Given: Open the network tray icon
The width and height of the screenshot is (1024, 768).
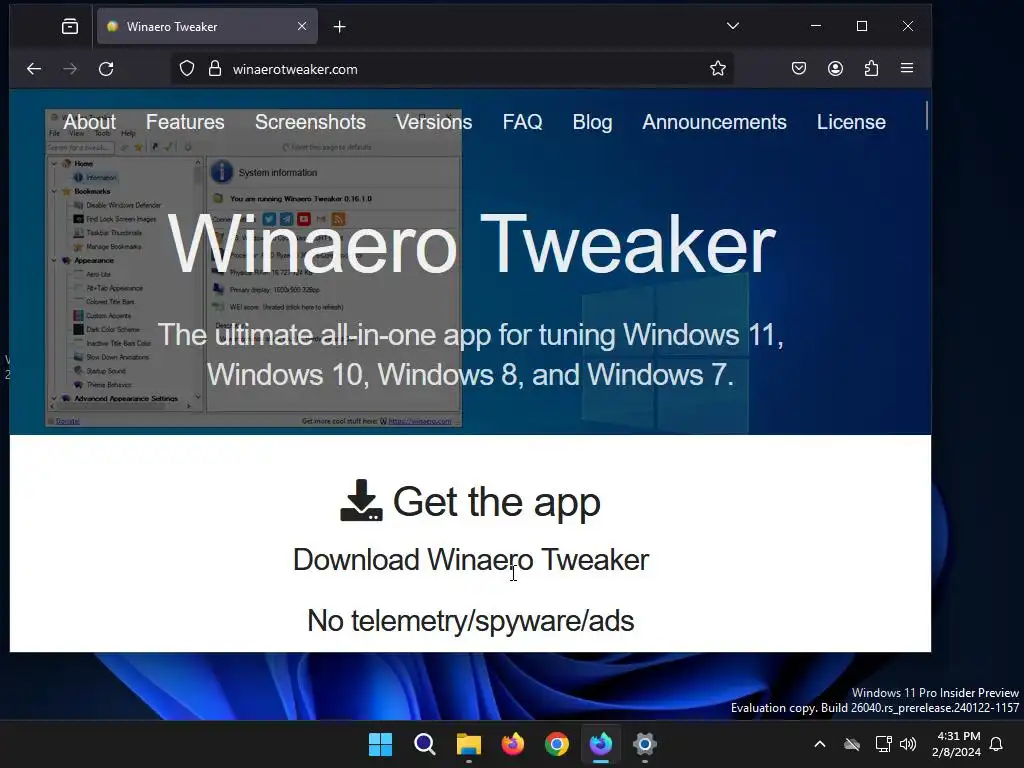Looking at the screenshot, I should coord(883,744).
